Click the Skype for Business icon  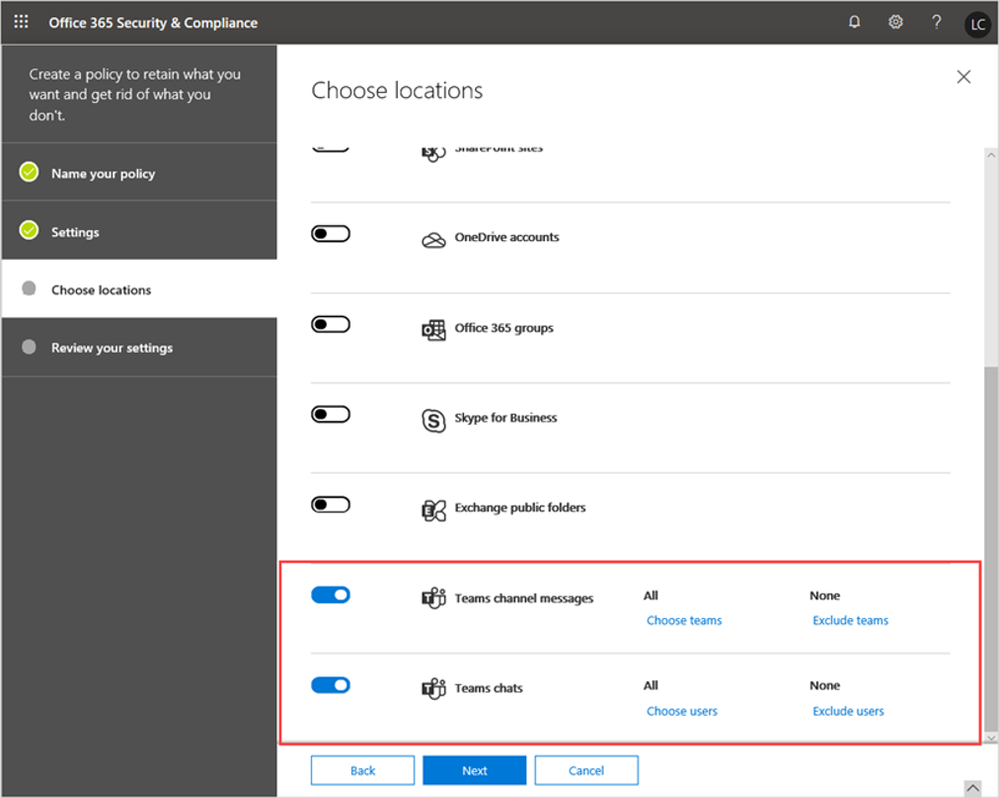434,420
